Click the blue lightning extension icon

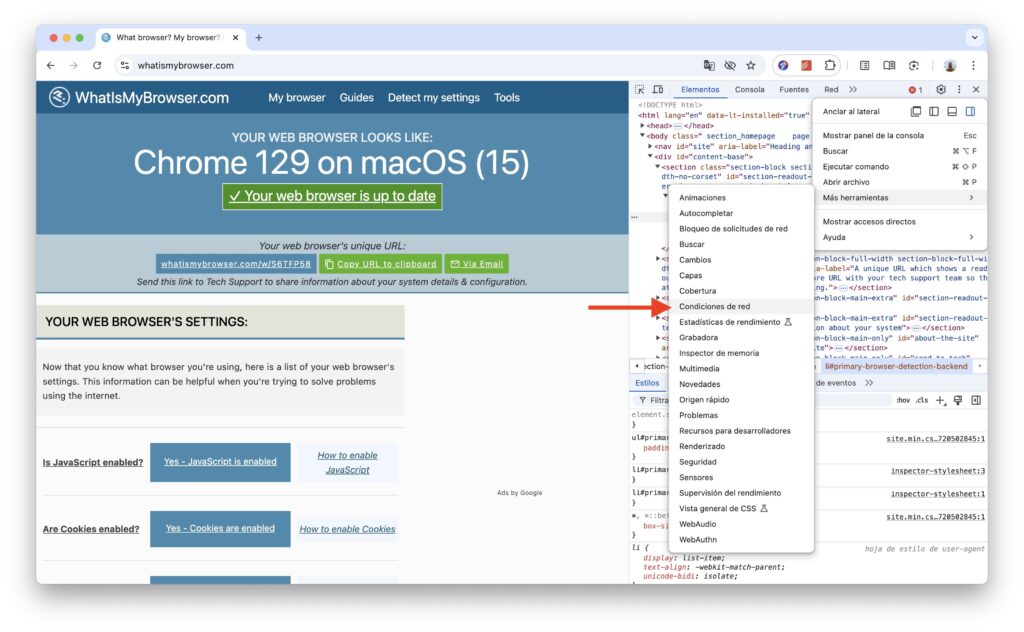coord(783,65)
